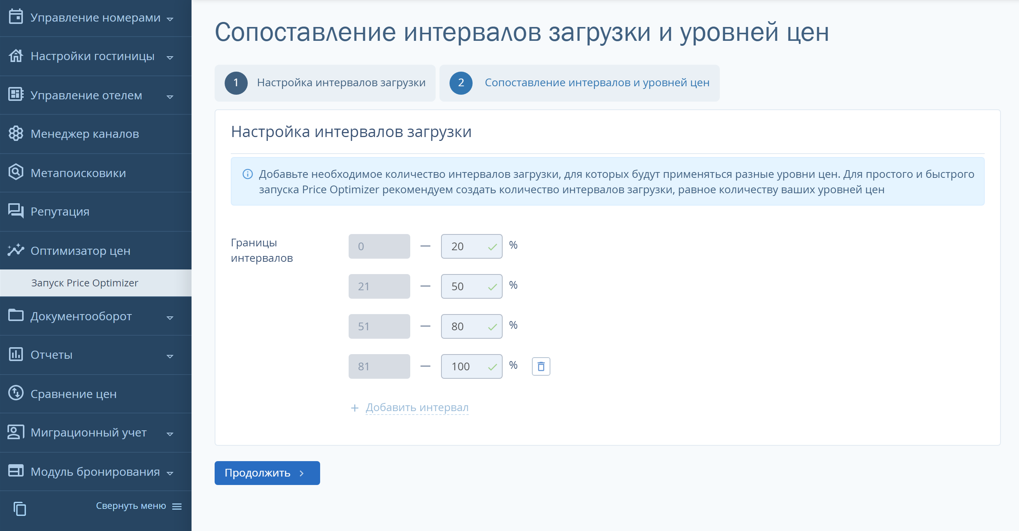Viewport: 1019px width, 531px height.
Task: Click the Границы интервалов label
Action: pyautogui.click(x=262, y=250)
